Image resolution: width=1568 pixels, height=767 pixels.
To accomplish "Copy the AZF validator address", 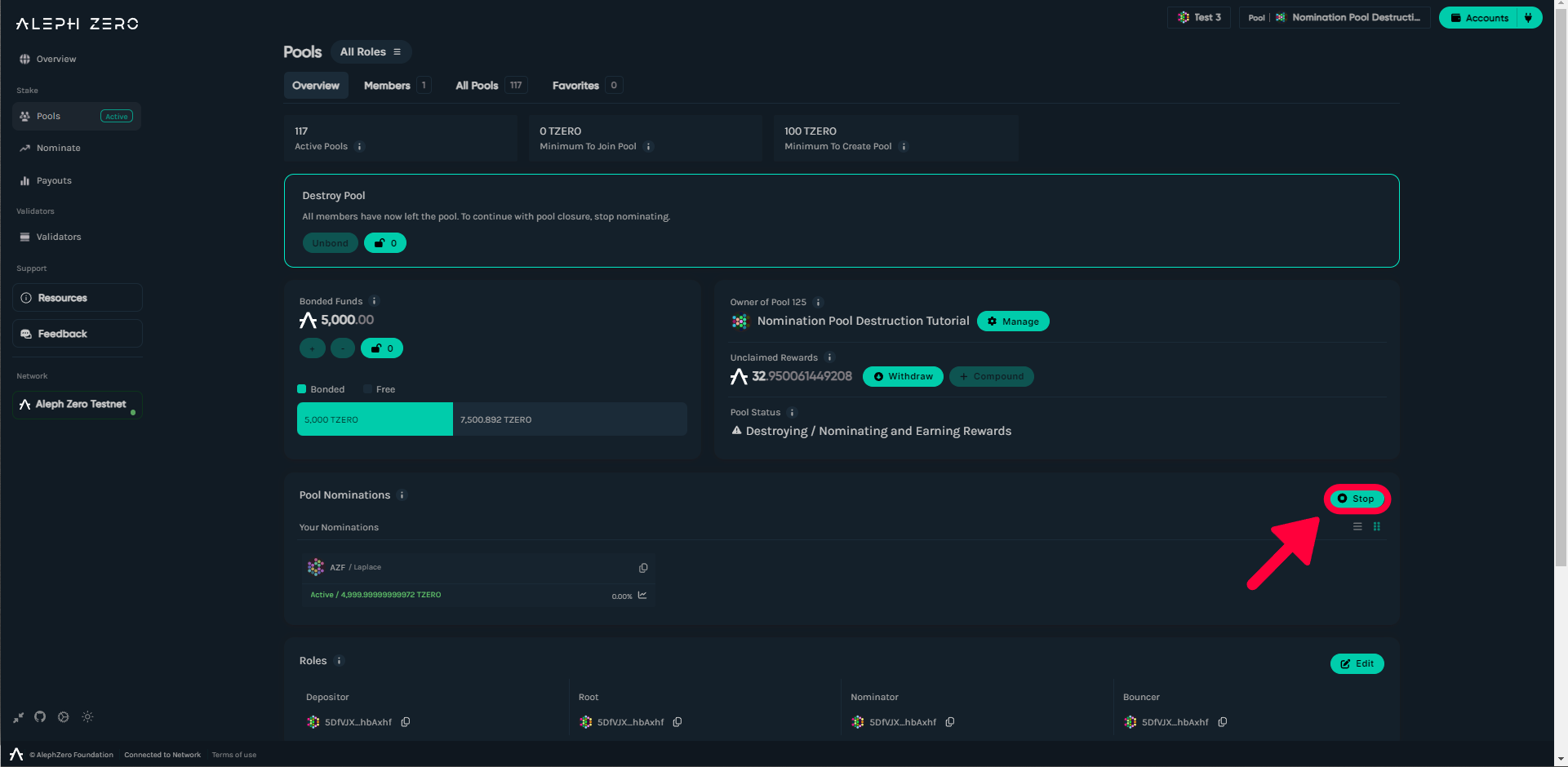I will coord(643,568).
